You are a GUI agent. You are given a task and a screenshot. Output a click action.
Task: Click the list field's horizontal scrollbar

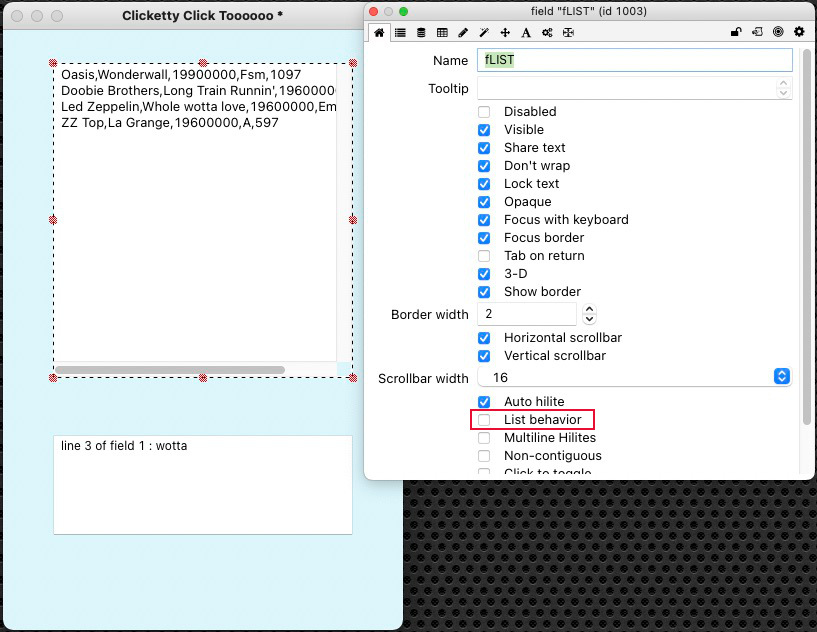tap(170, 370)
